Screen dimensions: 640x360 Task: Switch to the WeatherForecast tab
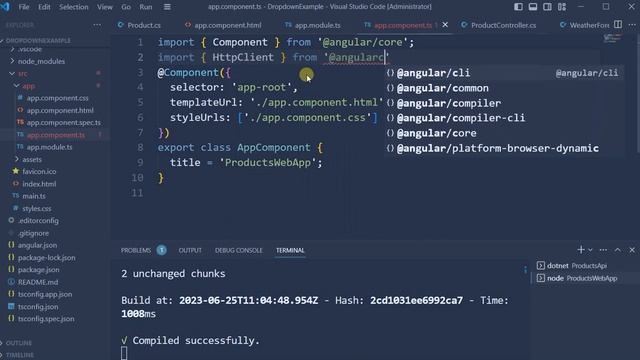[x=584, y=25]
